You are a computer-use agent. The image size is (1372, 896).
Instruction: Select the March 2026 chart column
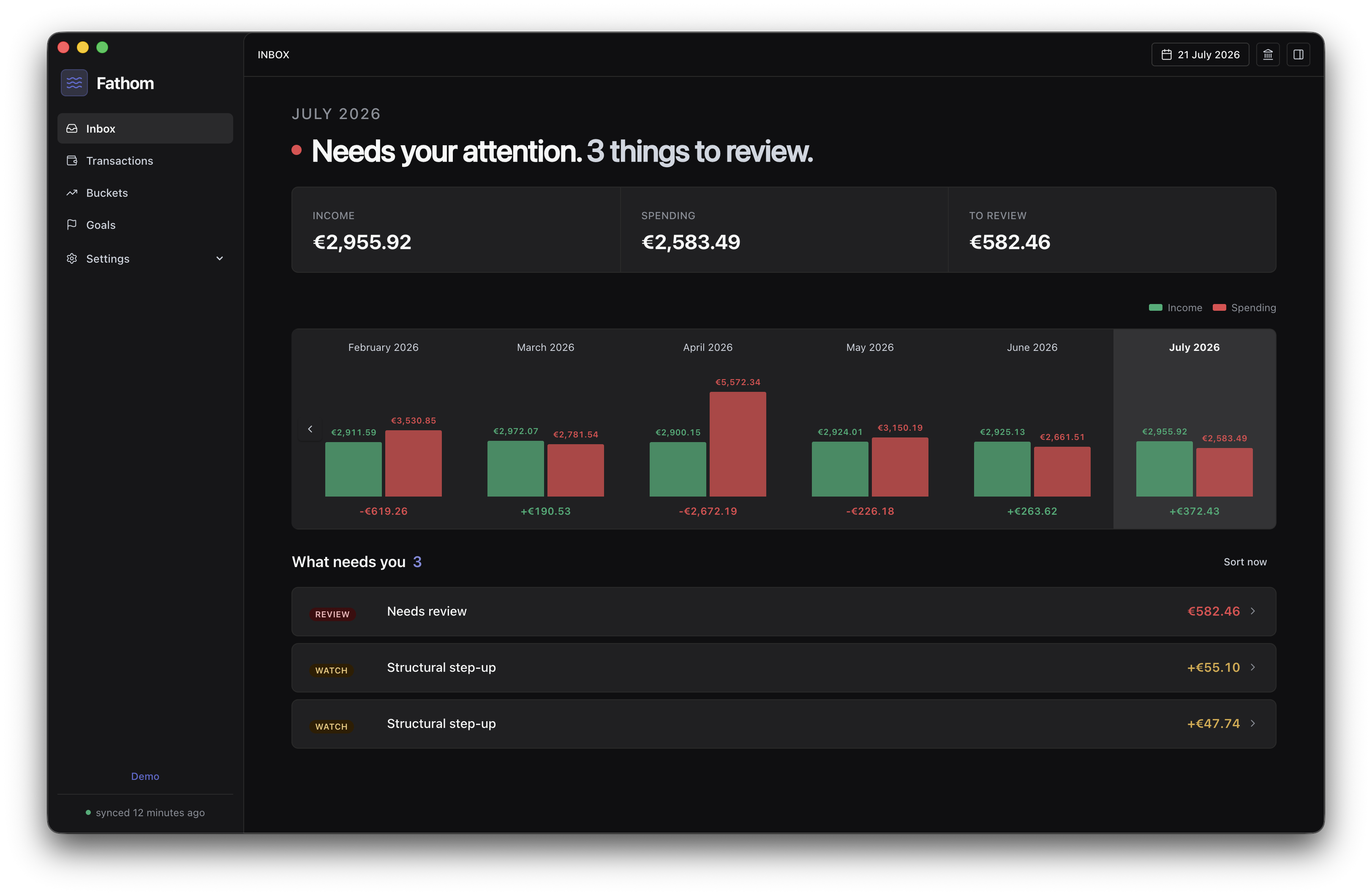tap(545, 429)
